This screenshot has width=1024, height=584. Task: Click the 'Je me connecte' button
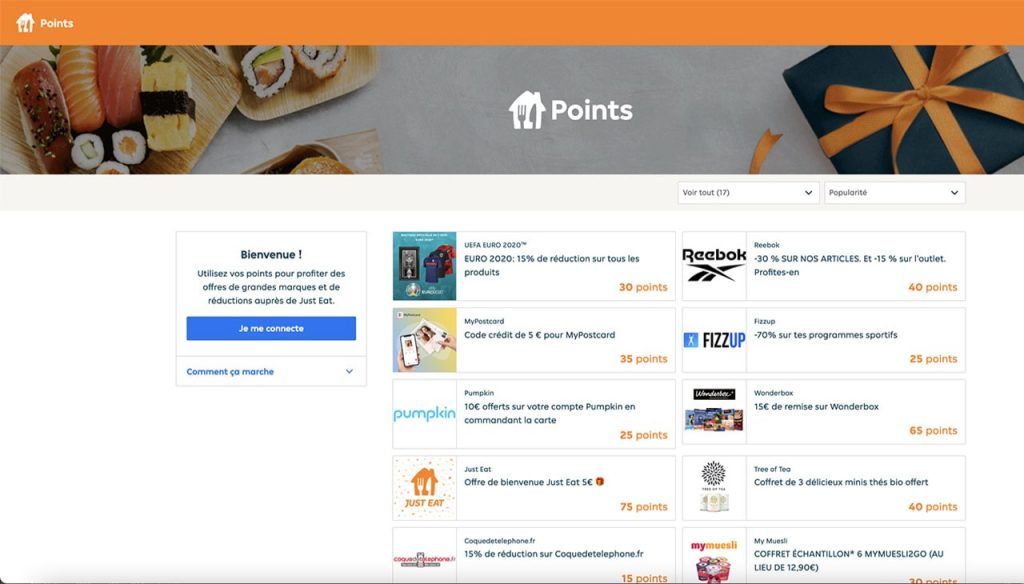click(271, 329)
